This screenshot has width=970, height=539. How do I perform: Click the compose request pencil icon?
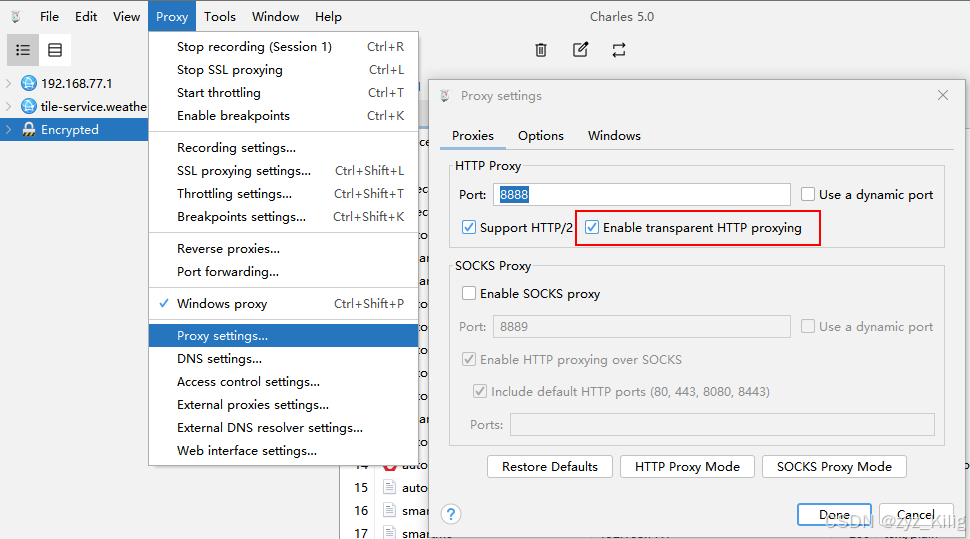[580, 50]
